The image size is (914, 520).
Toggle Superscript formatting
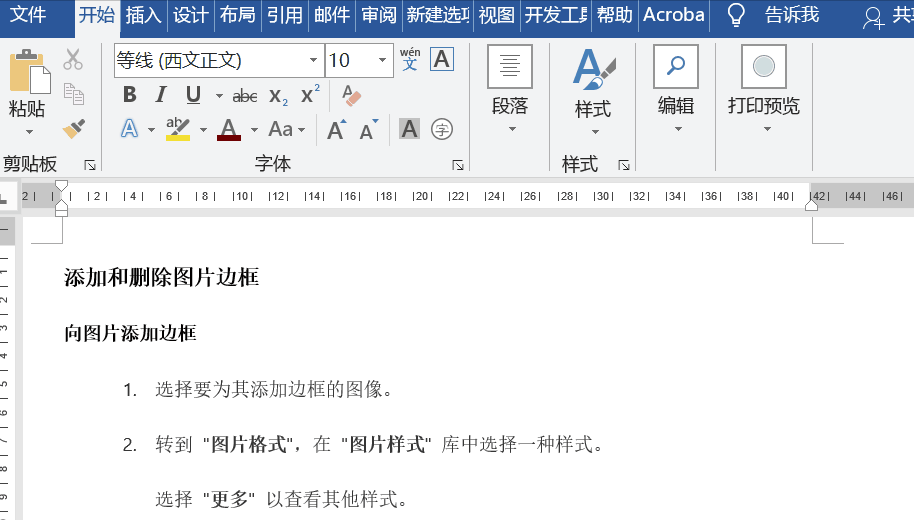(x=310, y=94)
